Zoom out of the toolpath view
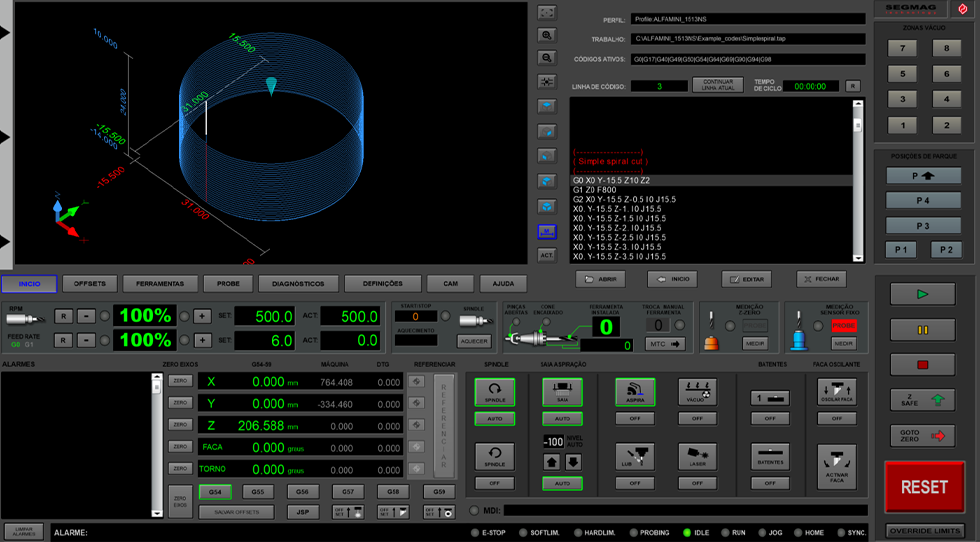The width and height of the screenshot is (980, 542). (547, 58)
